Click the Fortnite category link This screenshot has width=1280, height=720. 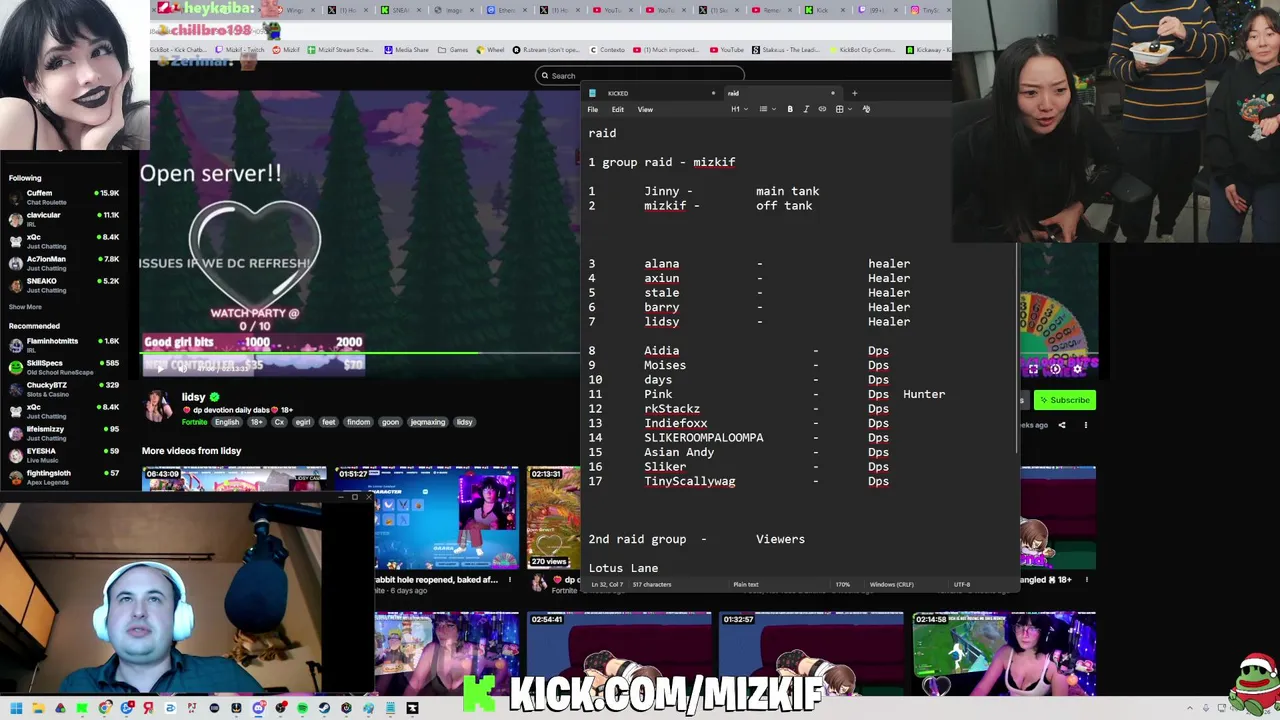pos(194,422)
